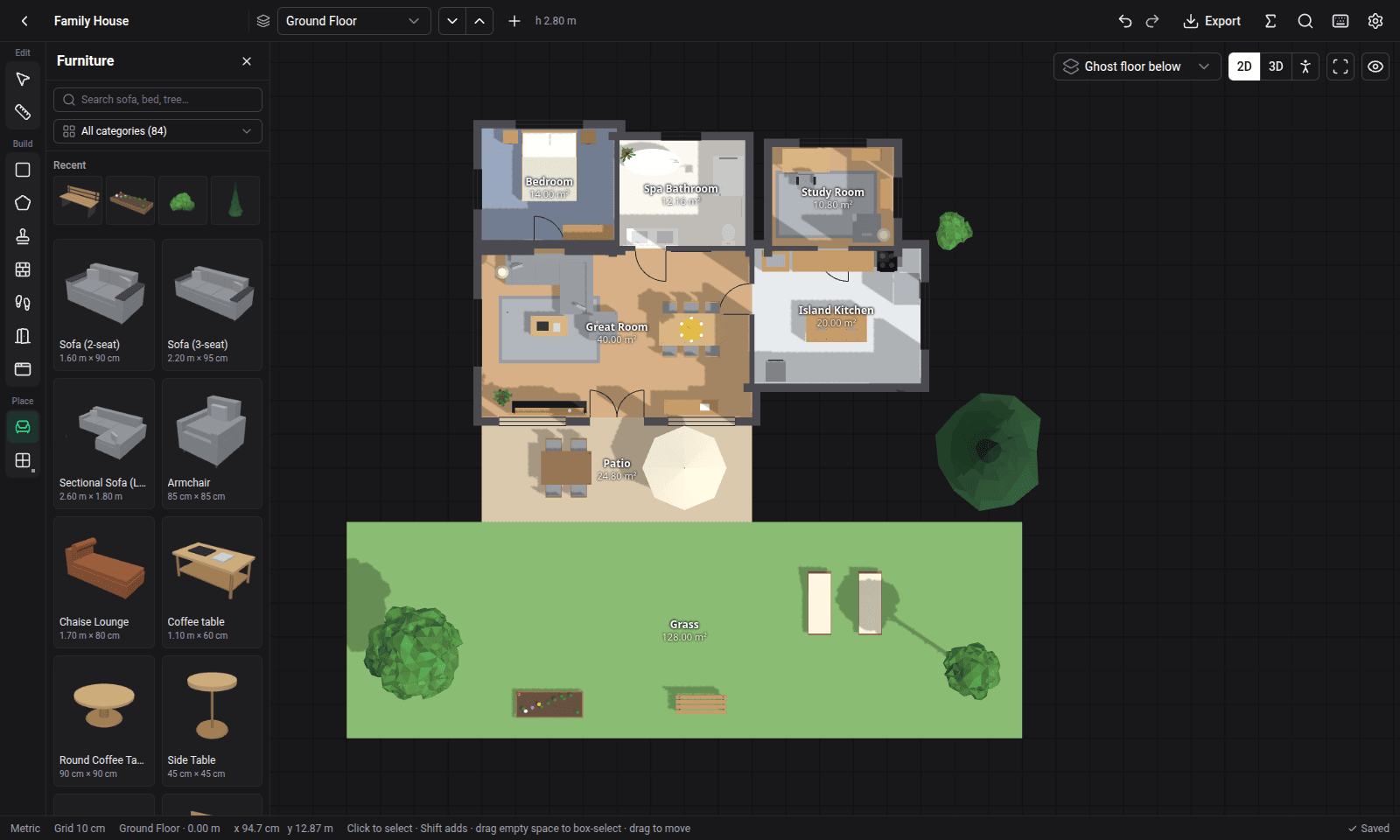Select the Armchair furniture item
Screen dimensions: 1400x840
pos(212,444)
